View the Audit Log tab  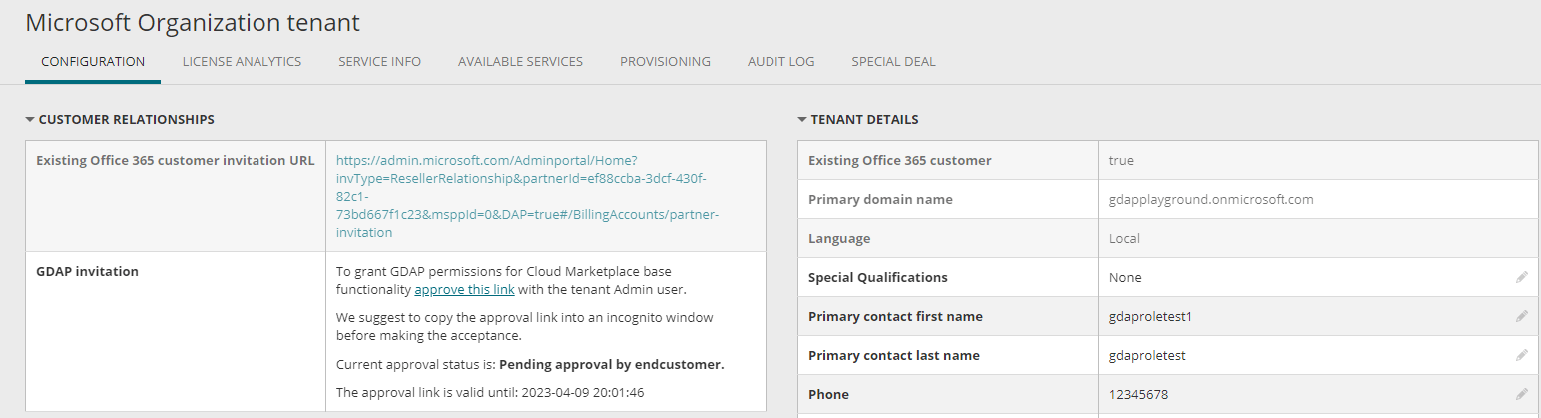(x=781, y=62)
